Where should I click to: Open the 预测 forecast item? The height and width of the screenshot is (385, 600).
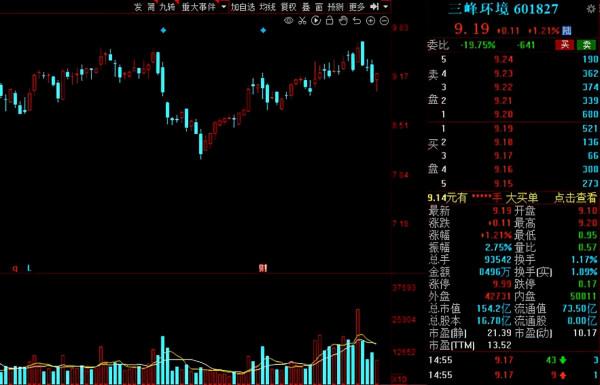coord(336,7)
